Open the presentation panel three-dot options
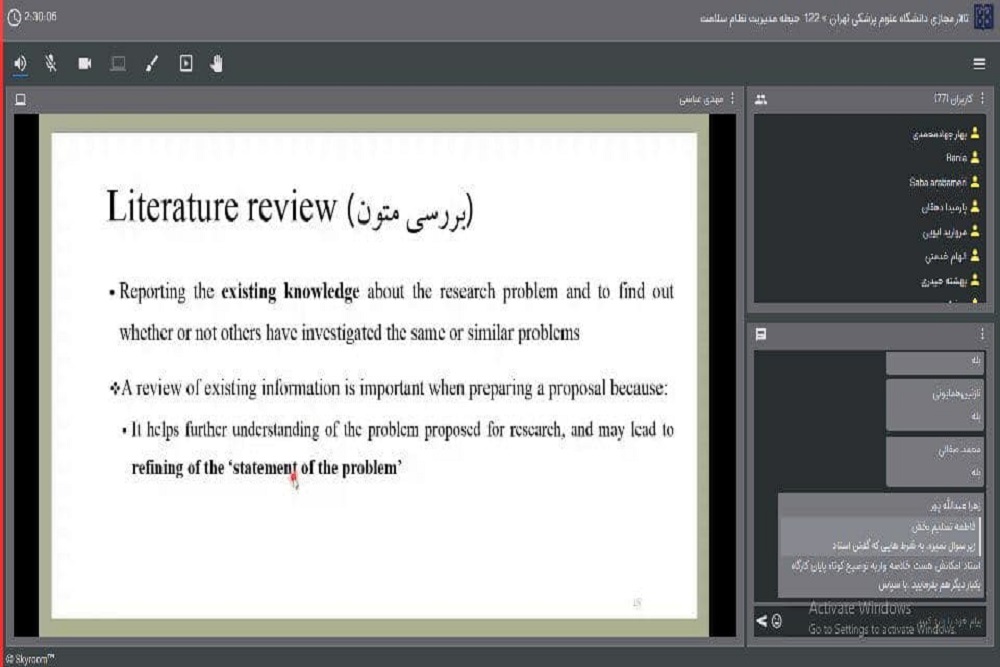The width and height of the screenshot is (1000, 667). click(x=732, y=99)
